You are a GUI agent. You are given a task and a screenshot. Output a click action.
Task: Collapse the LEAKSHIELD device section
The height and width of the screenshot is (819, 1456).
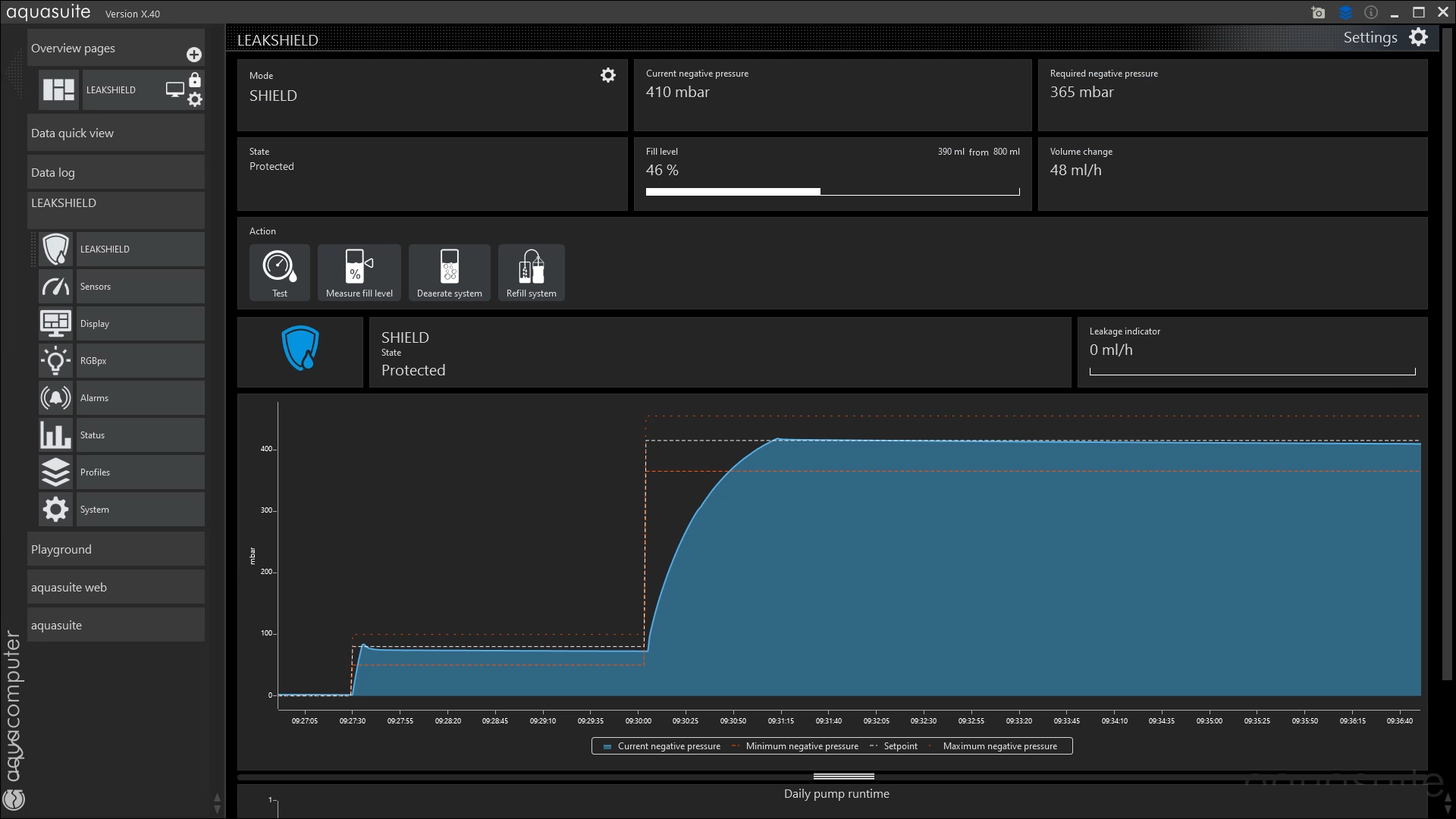click(x=116, y=210)
